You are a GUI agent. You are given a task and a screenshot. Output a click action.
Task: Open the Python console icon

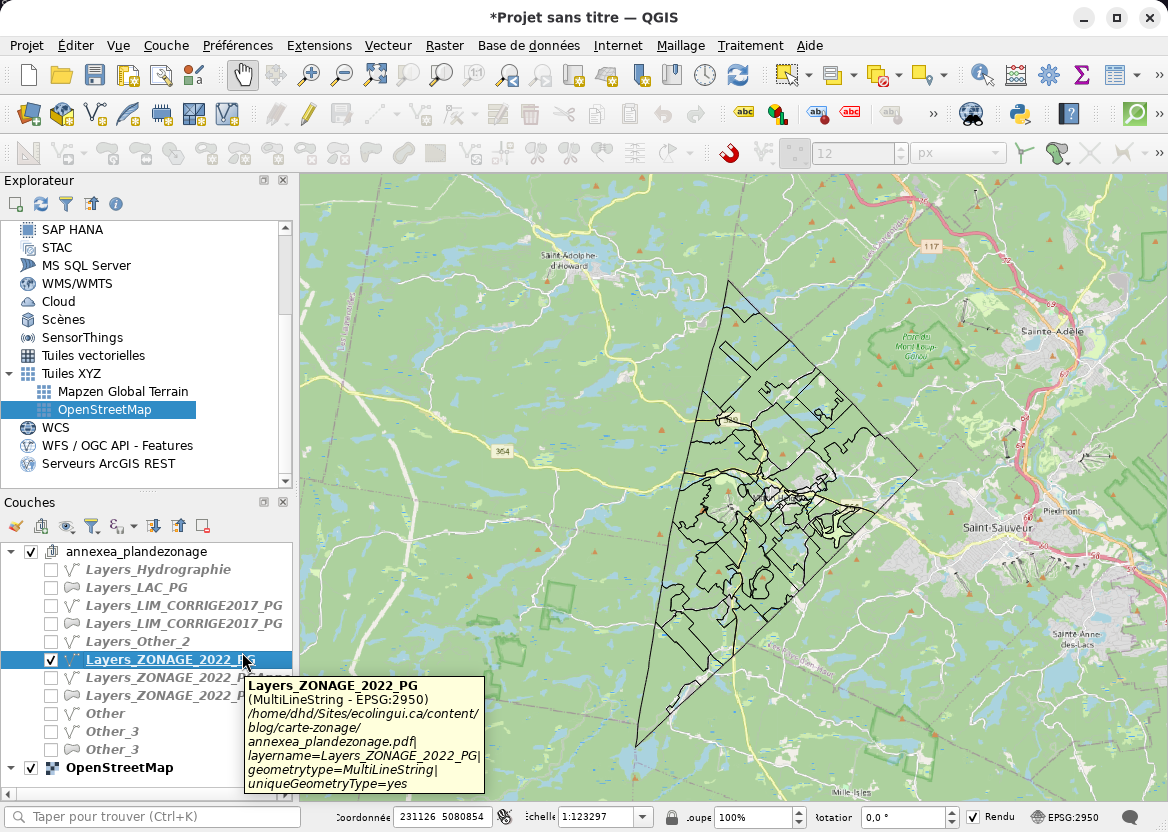coord(1020,114)
